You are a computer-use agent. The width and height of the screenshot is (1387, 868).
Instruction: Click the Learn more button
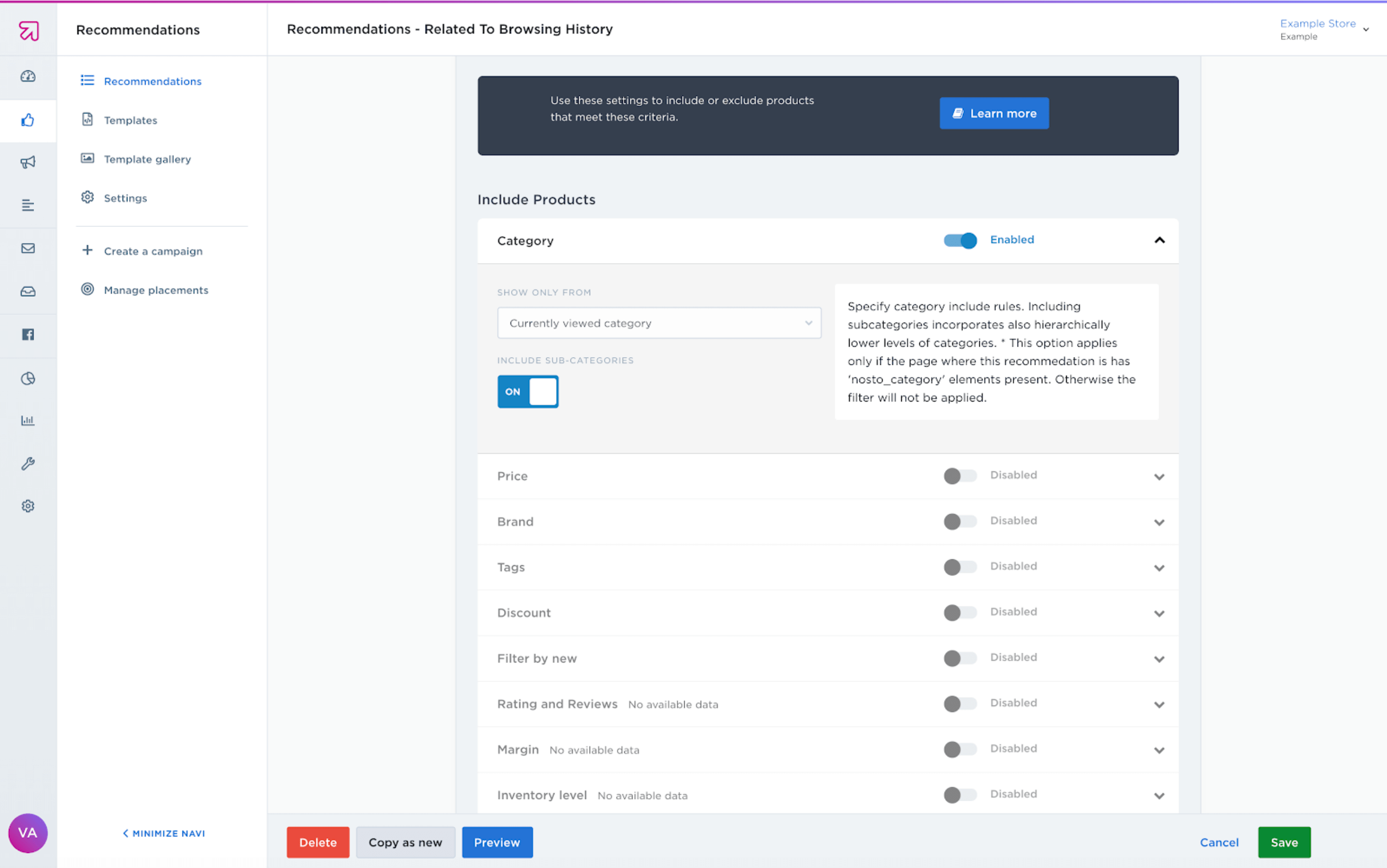tap(994, 113)
